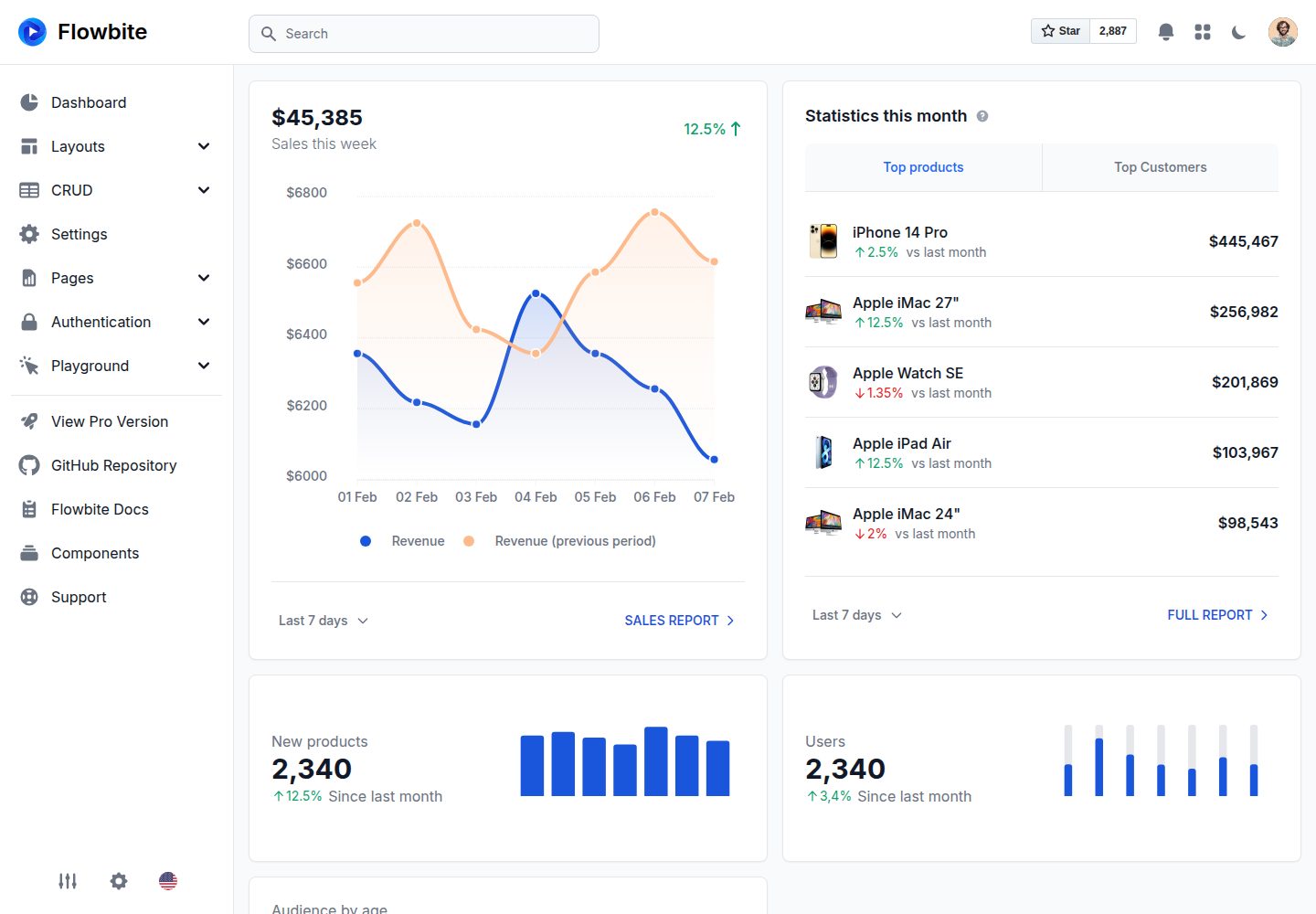
Task: Click the Dashboard pie chart icon
Action: [29, 102]
